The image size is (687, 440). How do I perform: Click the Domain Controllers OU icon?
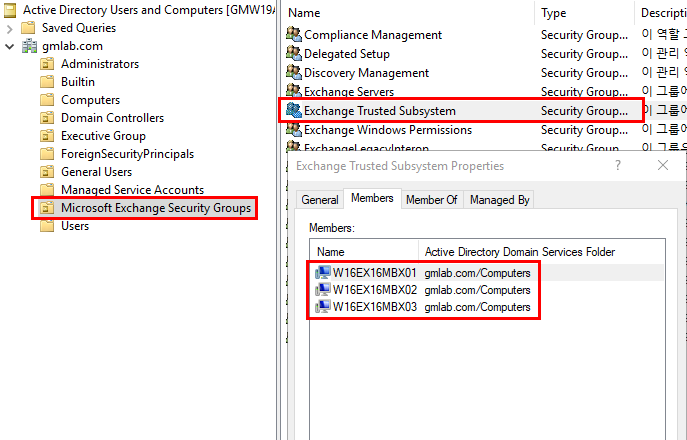[x=47, y=118]
